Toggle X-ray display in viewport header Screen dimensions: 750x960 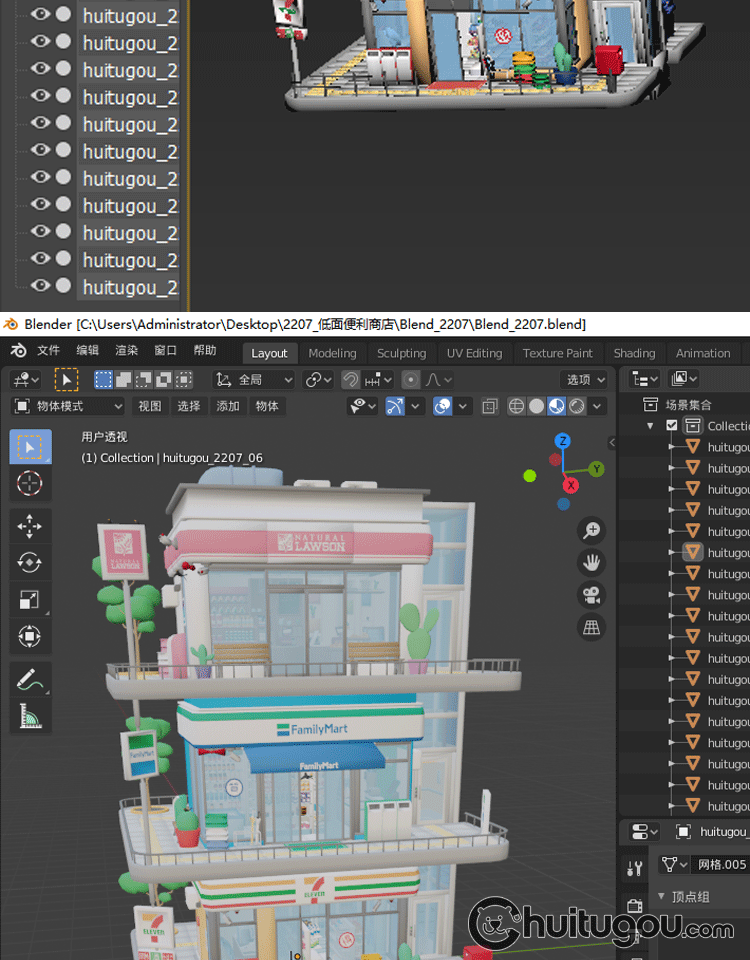click(x=490, y=406)
